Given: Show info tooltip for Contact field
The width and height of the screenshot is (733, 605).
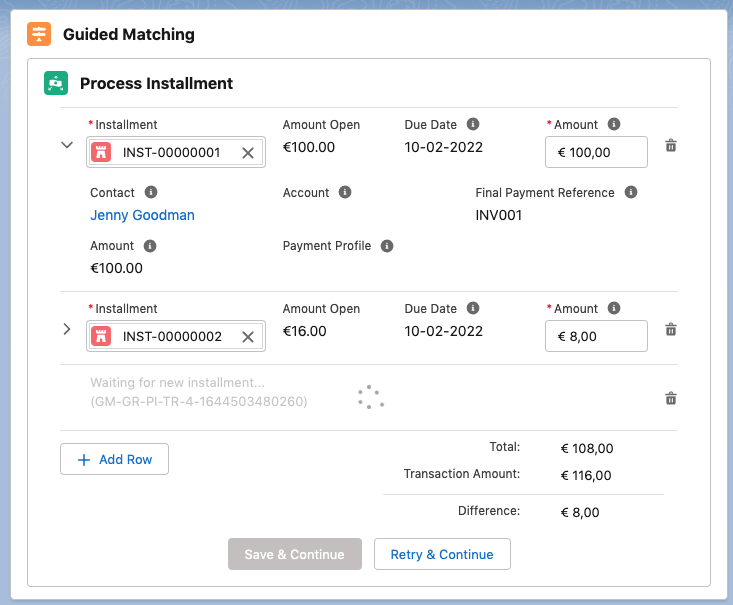Looking at the screenshot, I should coord(151,192).
